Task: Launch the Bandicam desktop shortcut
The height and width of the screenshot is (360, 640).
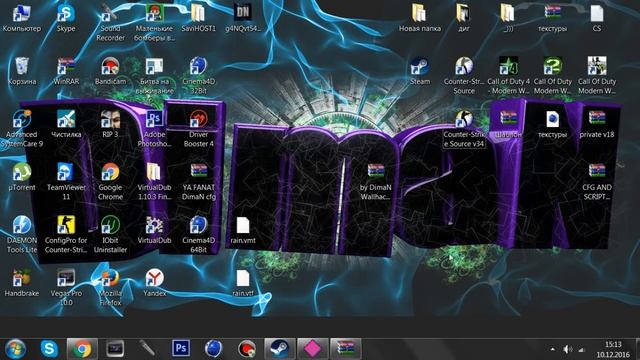Action: pos(110,71)
